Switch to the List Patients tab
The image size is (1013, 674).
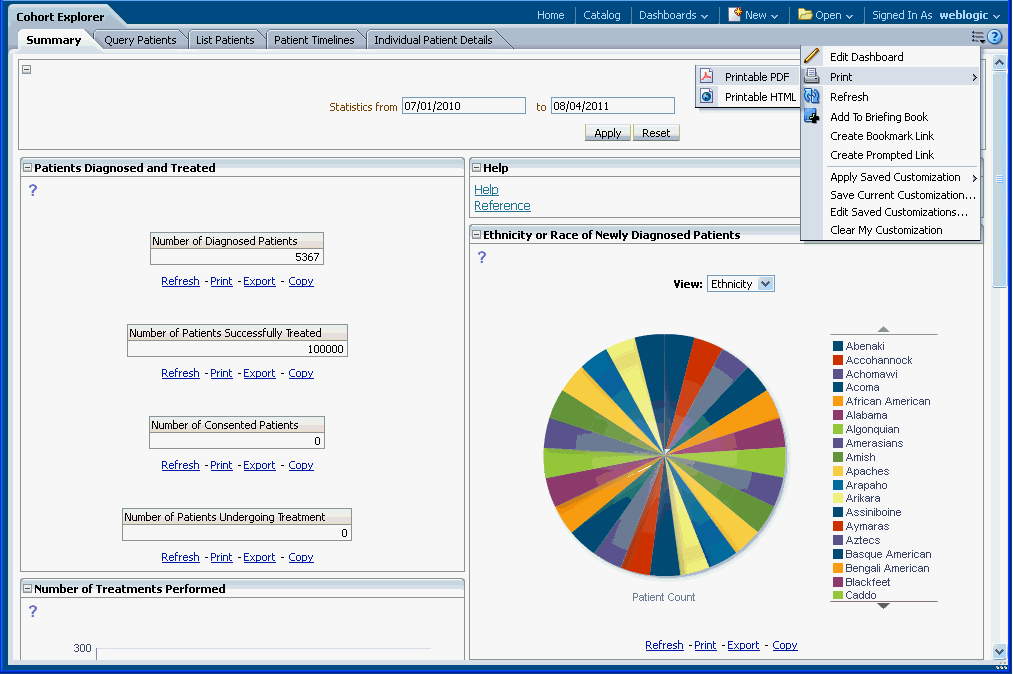[225, 40]
